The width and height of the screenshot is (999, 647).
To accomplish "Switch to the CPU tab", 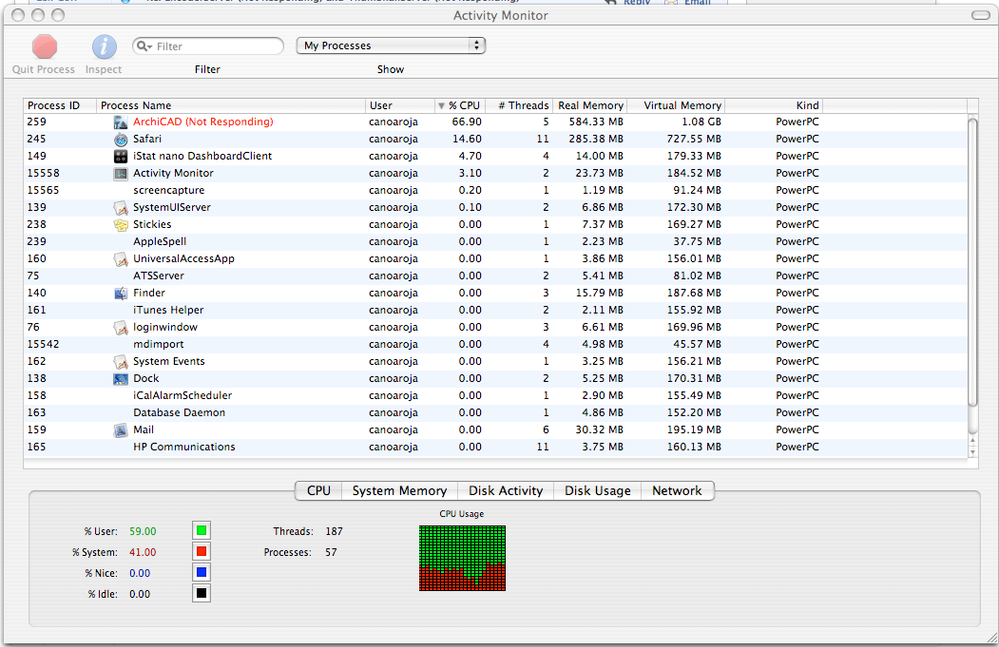I will pyautogui.click(x=319, y=491).
